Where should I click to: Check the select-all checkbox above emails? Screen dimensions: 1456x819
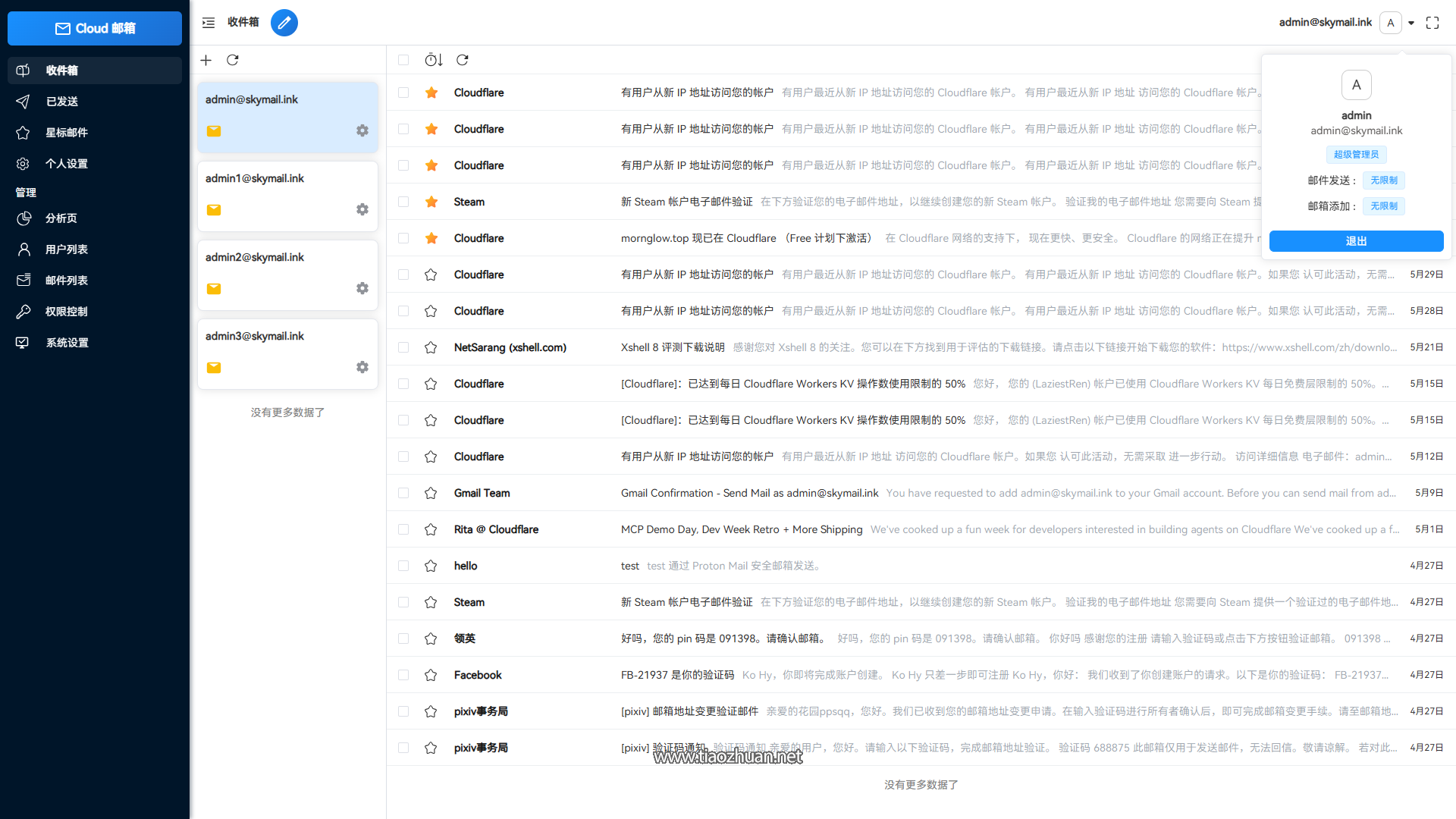[x=403, y=60]
